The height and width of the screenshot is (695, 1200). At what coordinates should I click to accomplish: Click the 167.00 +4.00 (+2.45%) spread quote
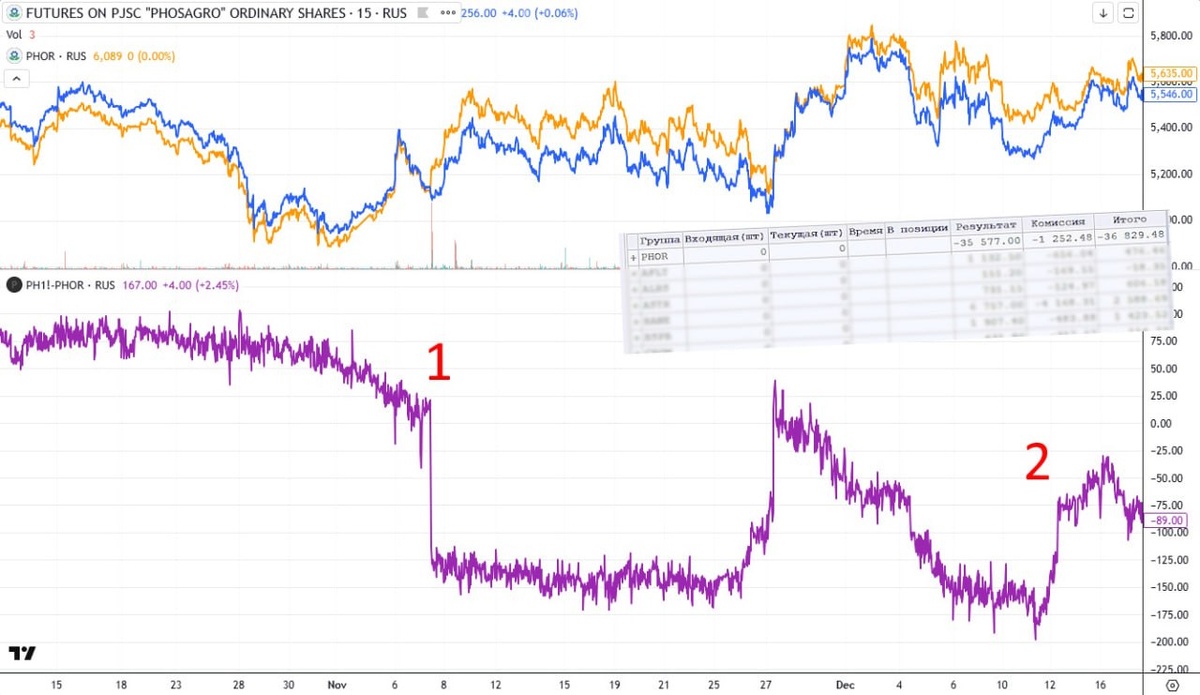click(180, 285)
